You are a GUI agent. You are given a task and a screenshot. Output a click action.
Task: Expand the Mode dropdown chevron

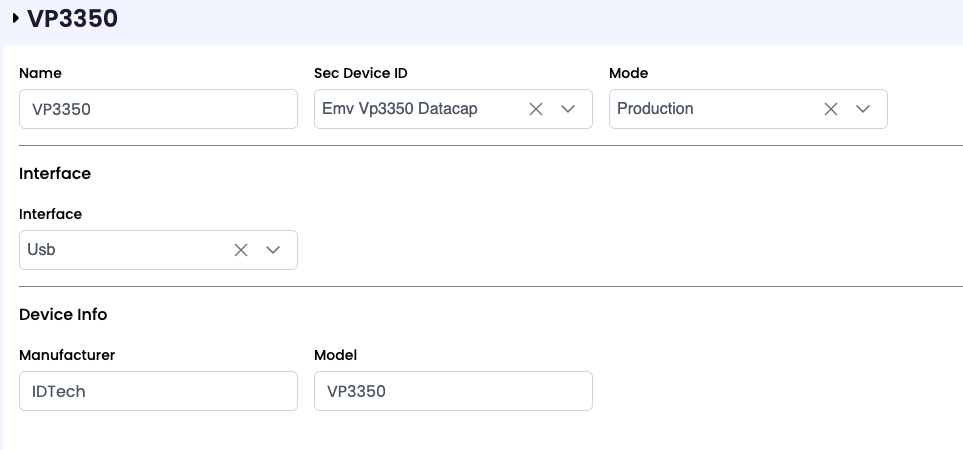864,109
